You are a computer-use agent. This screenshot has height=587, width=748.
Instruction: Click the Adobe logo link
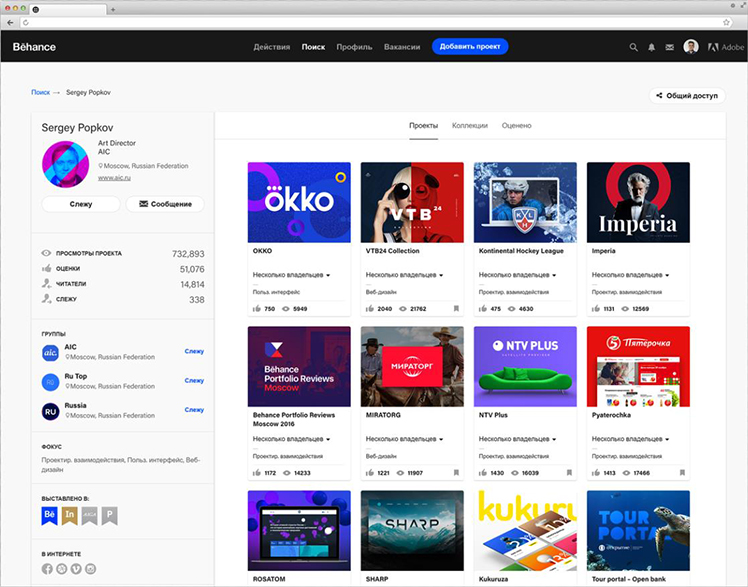point(726,47)
